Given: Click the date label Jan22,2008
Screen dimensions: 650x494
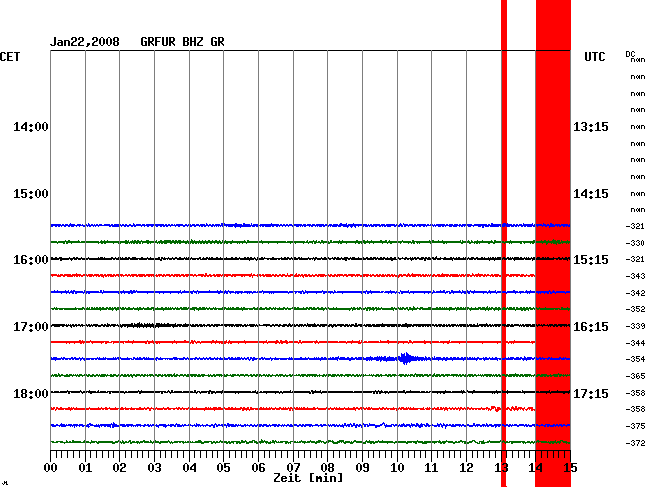Looking at the screenshot, I should (85, 42).
